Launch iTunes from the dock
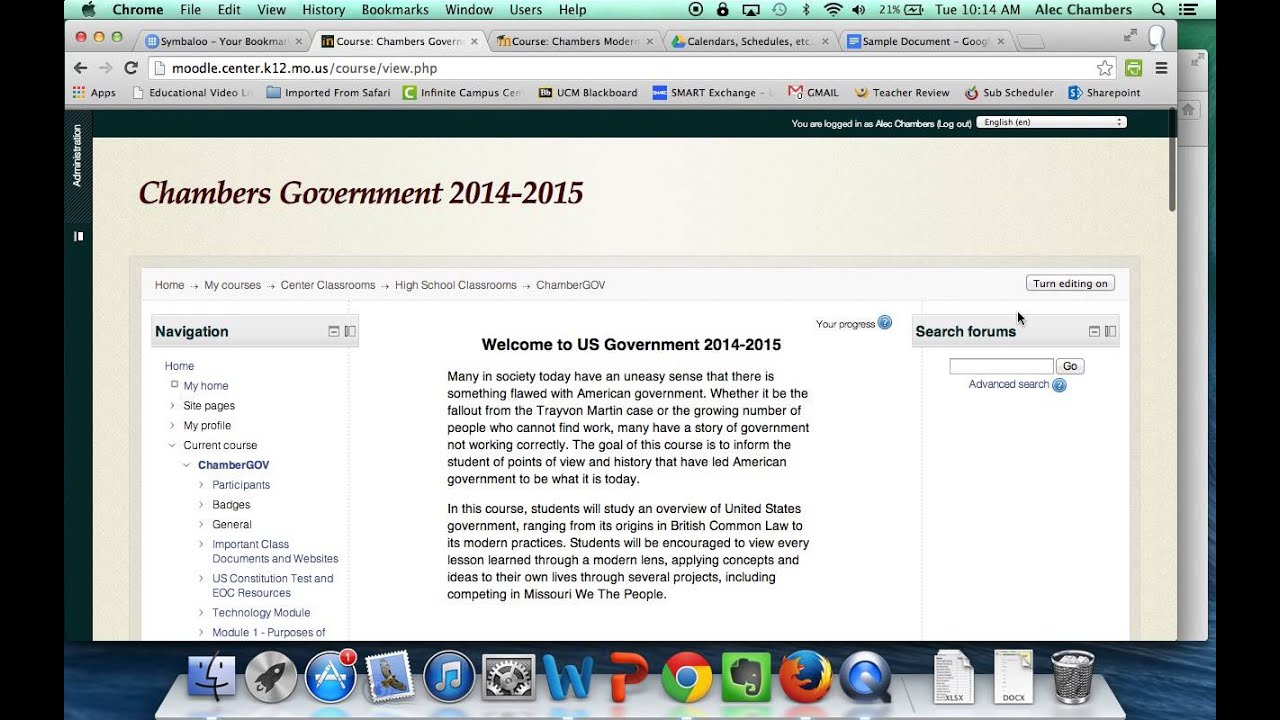 [x=448, y=677]
